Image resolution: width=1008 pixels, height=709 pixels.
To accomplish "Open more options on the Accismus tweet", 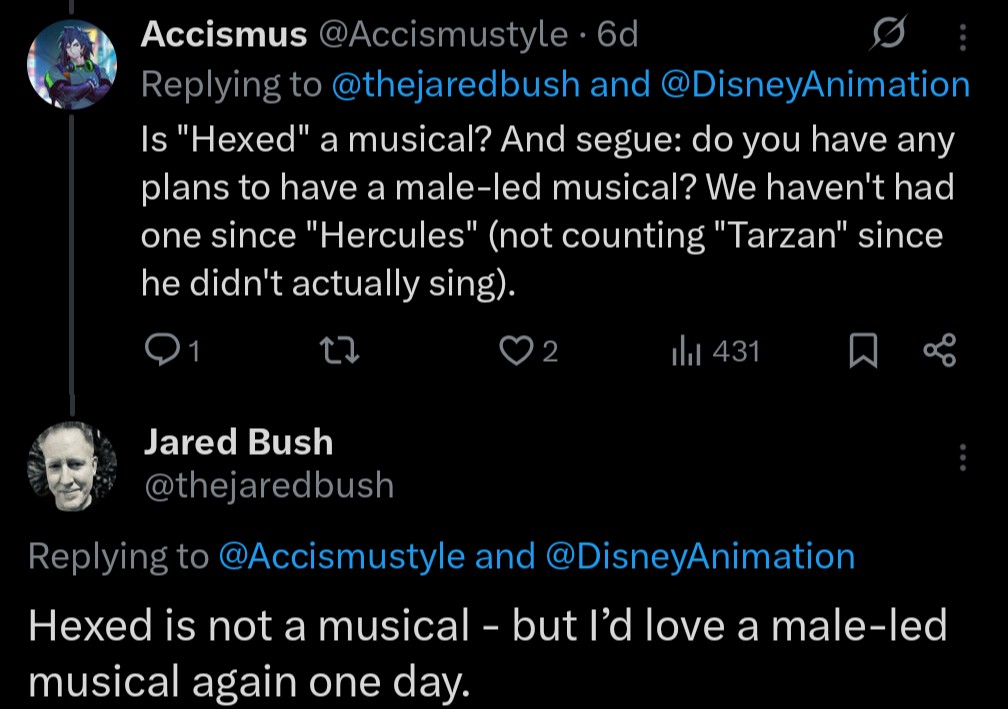I will (963, 37).
